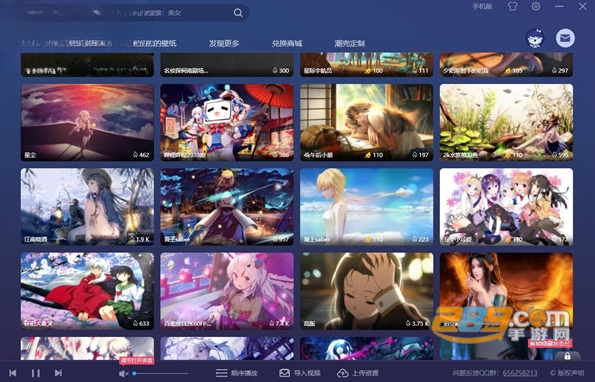Click the 手机版 mobile version link
This screenshot has width=595, height=382.
tap(482, 6)
